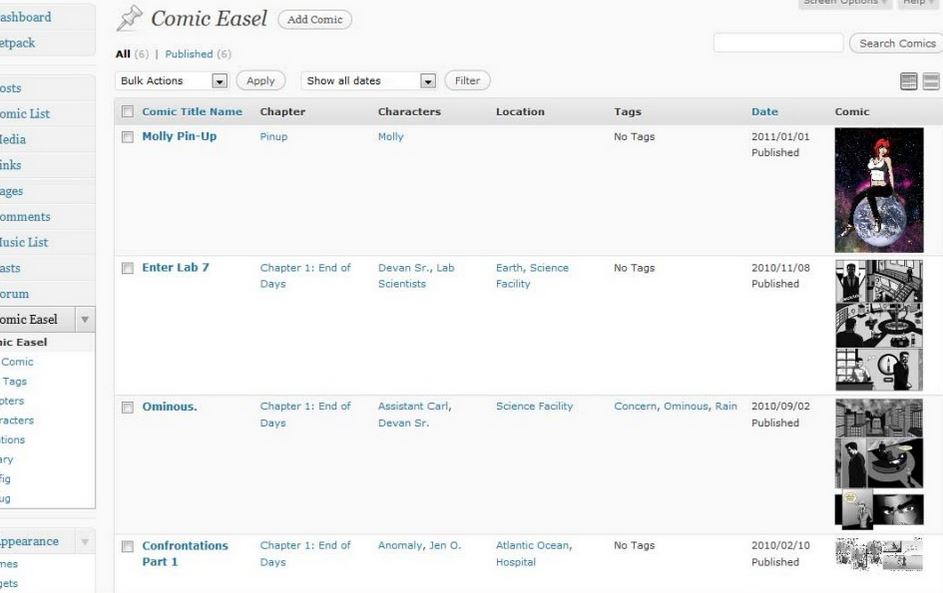The image size is (943, 593).
Task: Click the Filter button
Action: 467,81
